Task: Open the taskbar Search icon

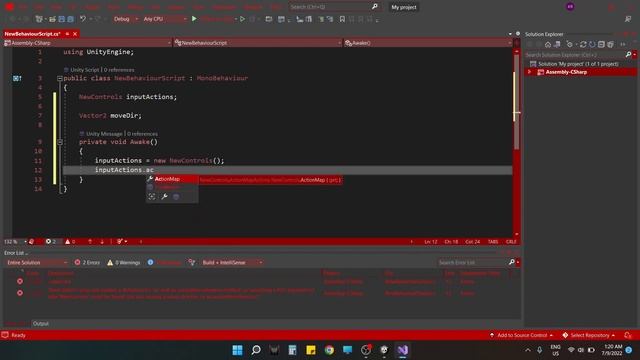Action: (256, 350)
